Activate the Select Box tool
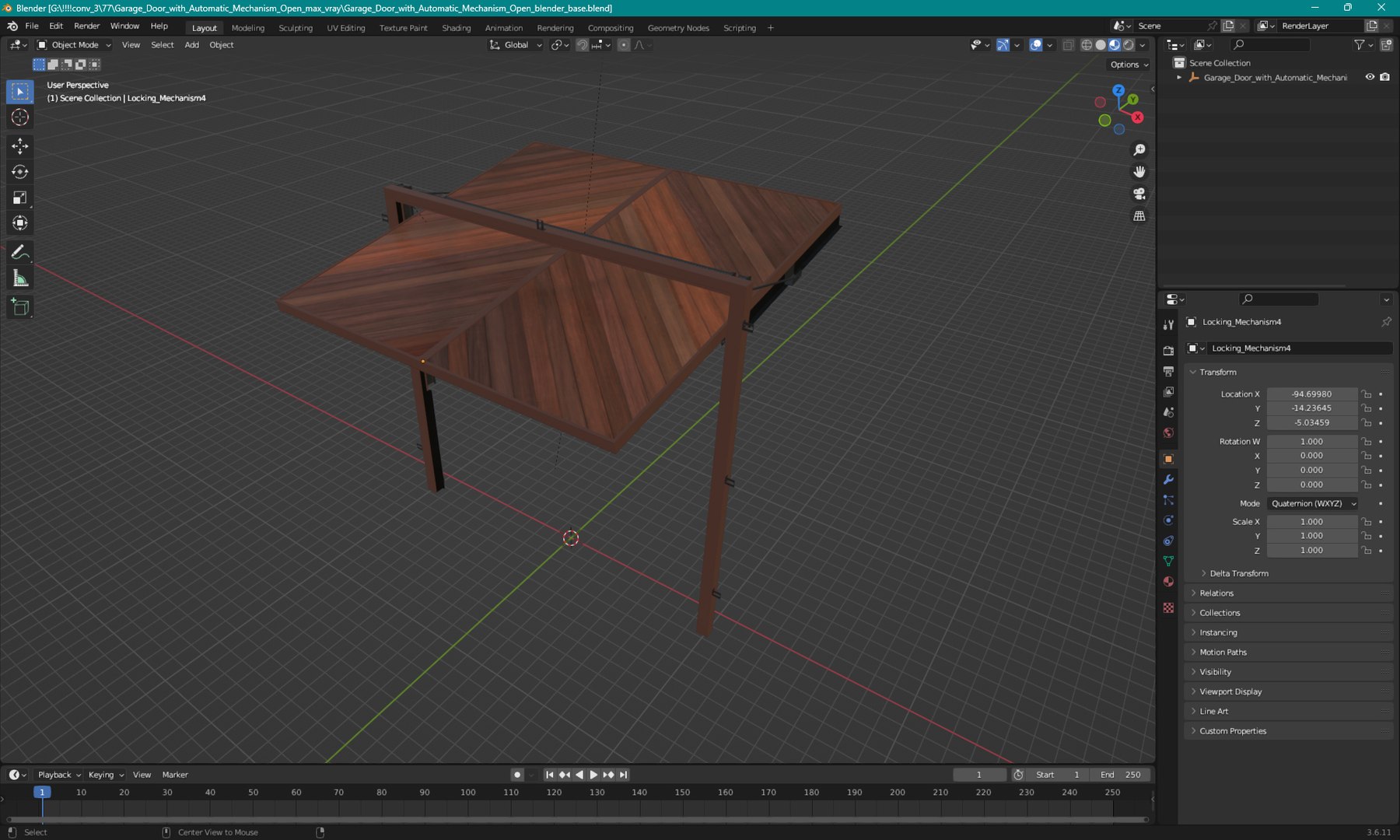This screenshot has height=840, width=1400. (20, 92)
